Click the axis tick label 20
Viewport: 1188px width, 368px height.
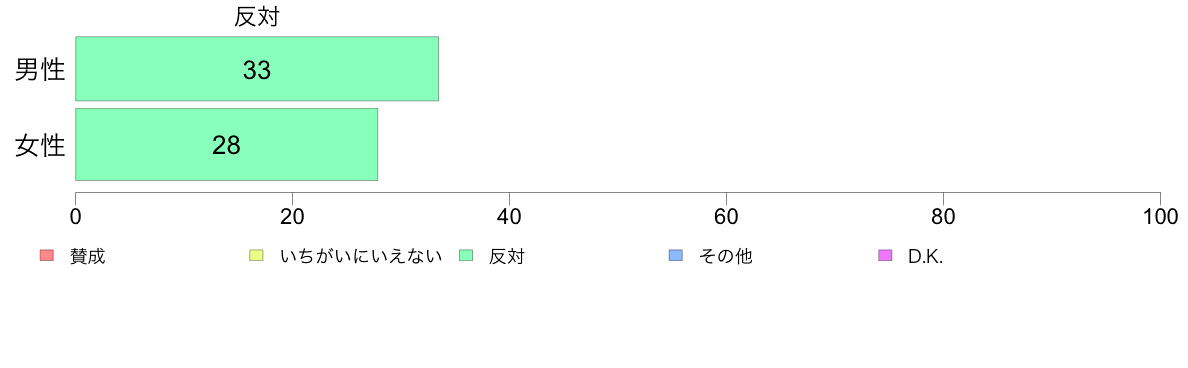pos(292,217)
